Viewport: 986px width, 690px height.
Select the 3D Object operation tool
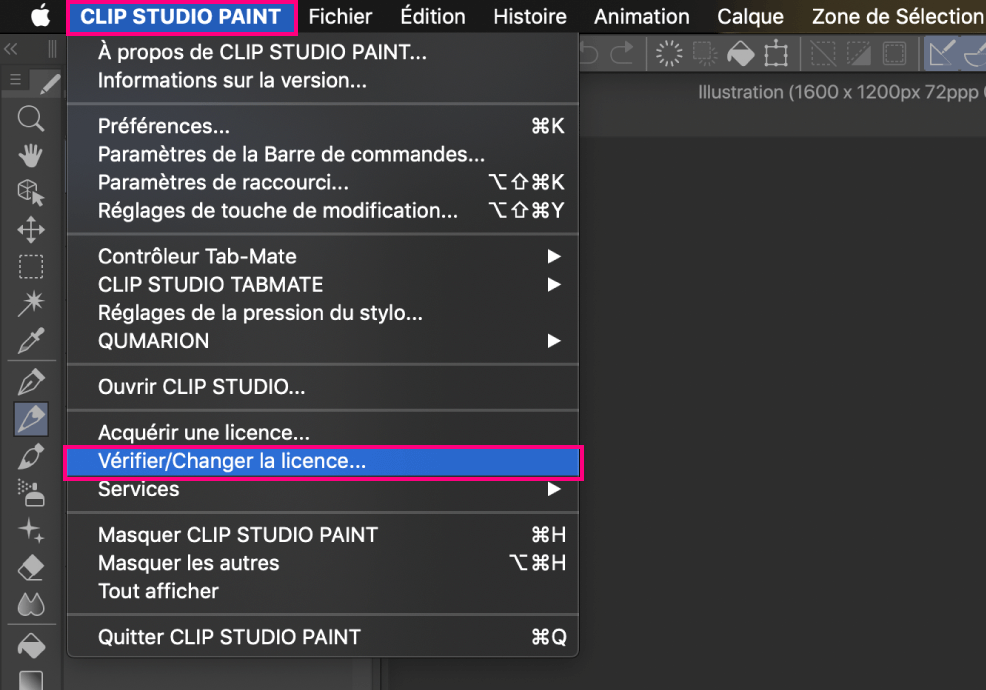tap(31, 192)
